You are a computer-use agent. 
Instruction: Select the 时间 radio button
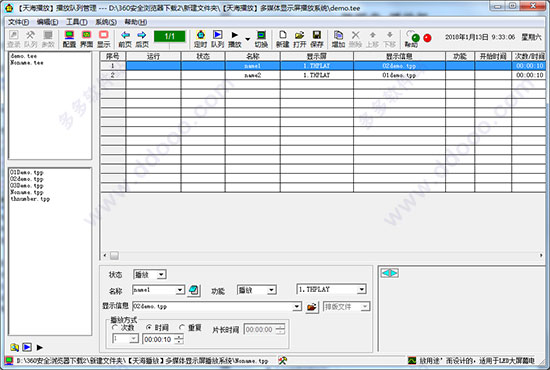pos(149,328)
